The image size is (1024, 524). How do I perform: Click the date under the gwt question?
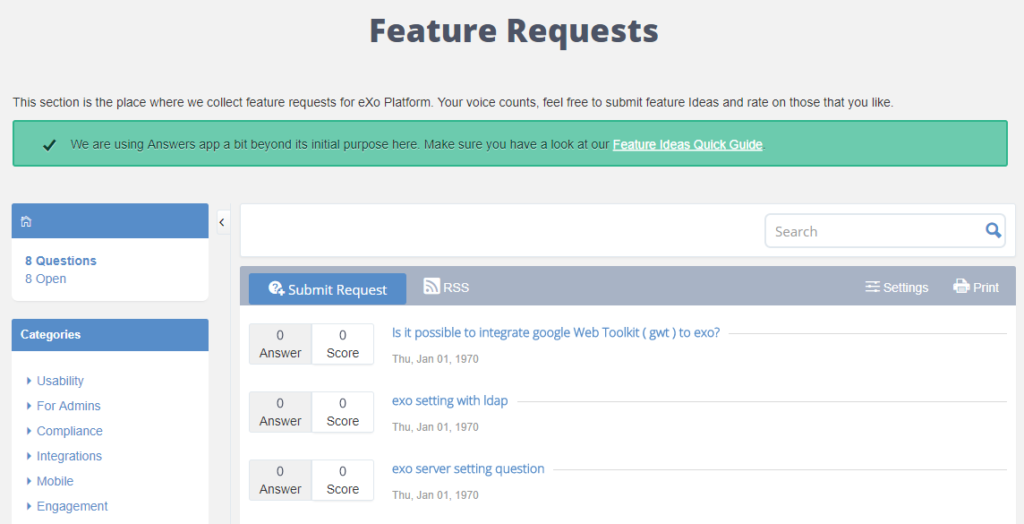pyautogui.click(x=435, y=359)
